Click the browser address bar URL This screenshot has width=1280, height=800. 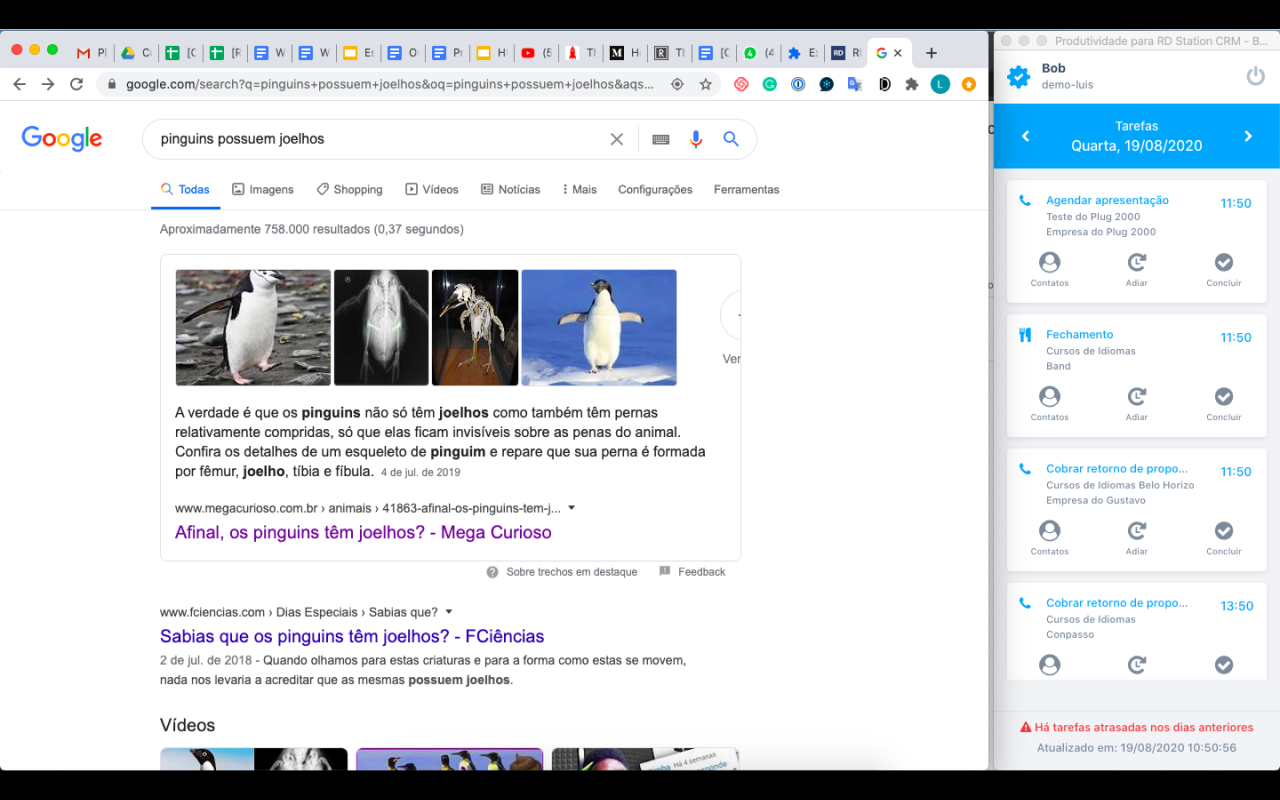point(390,84)
